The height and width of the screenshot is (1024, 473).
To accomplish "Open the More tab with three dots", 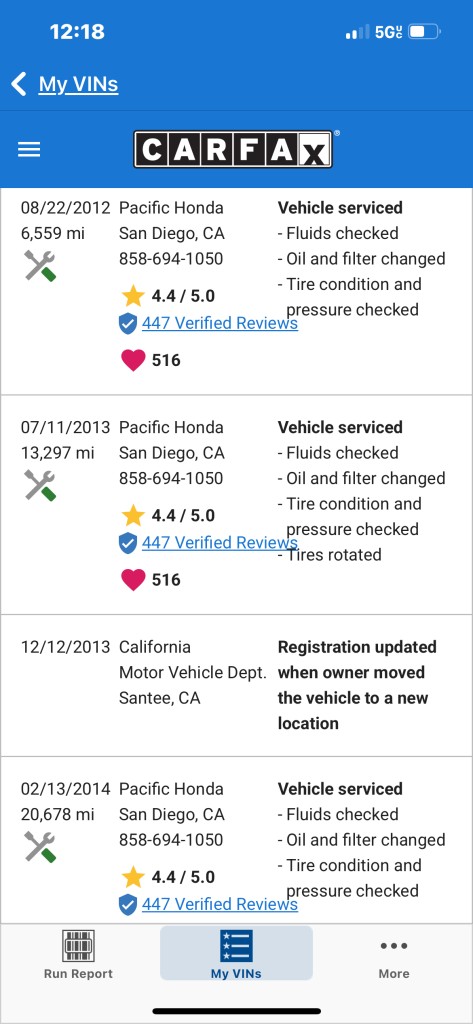I will (394, 959).
